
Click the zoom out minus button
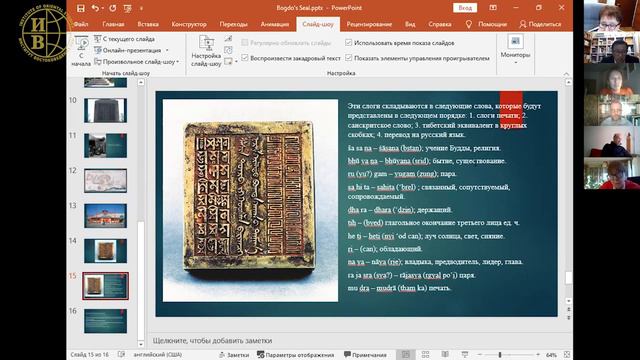[480, 355]
